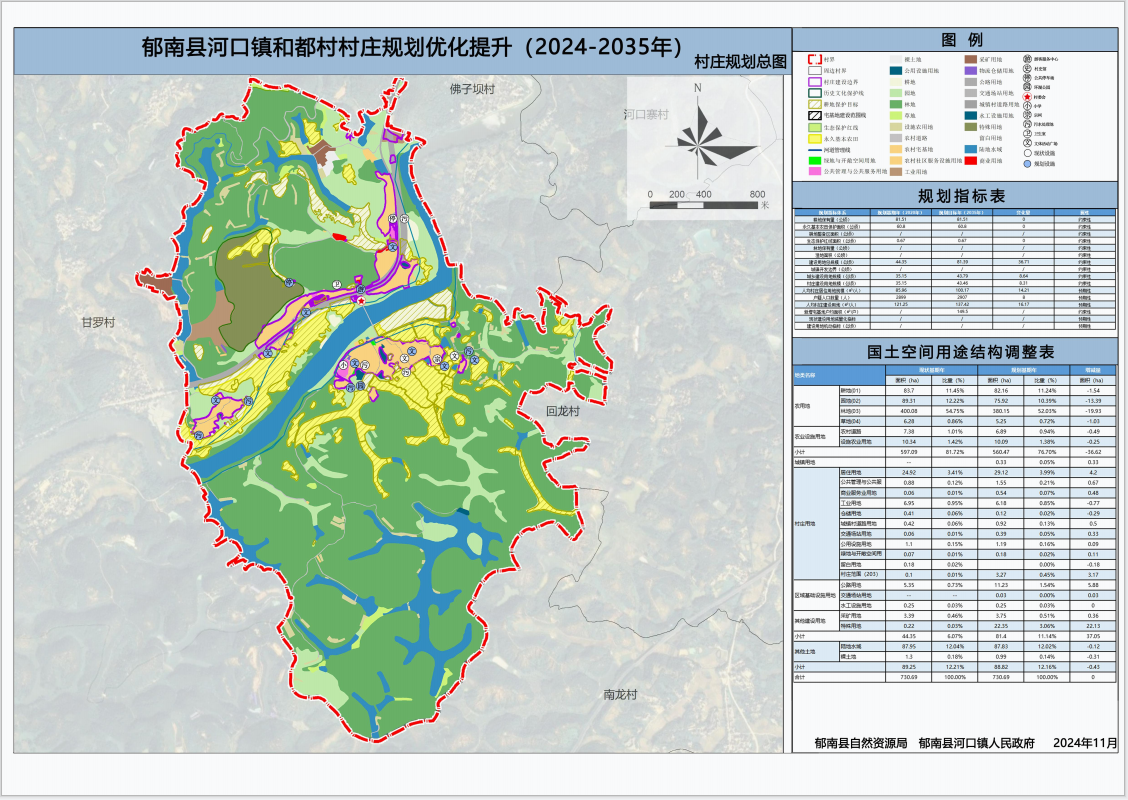1128x800 pixels.
Task: Click the purple village construction boundary legend symbol
Action: click(815, 82)
